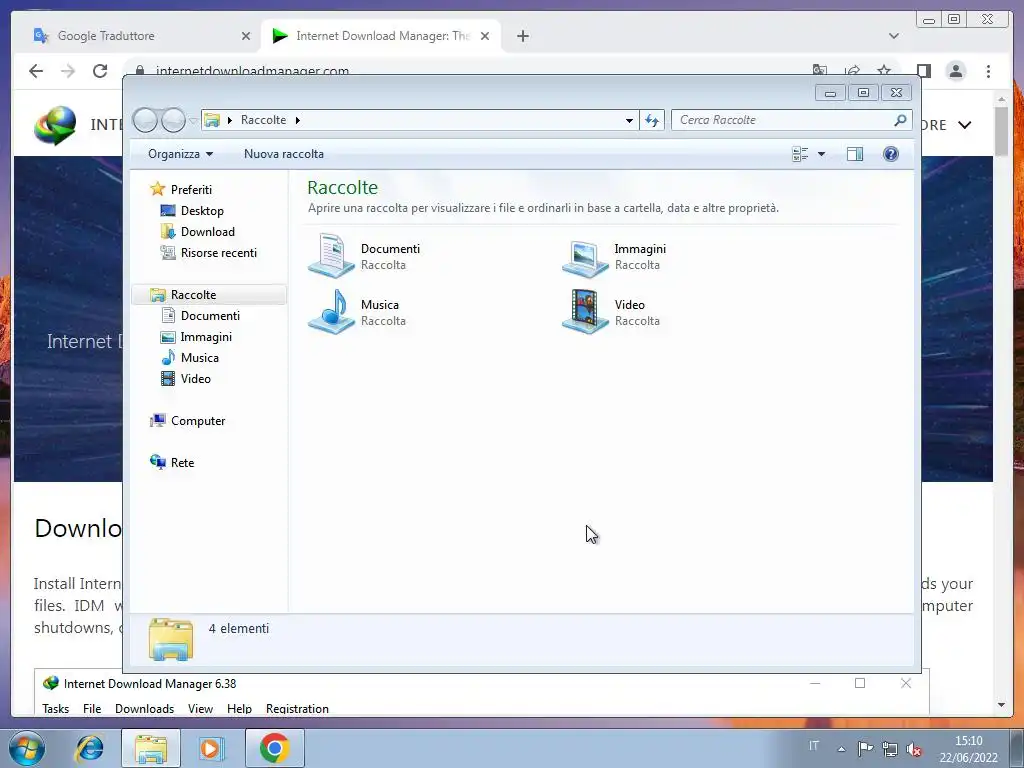Screen dimensions: 1024x768
Task: Translate this page icon in Chrome
Action: click(x=820, y=71)
